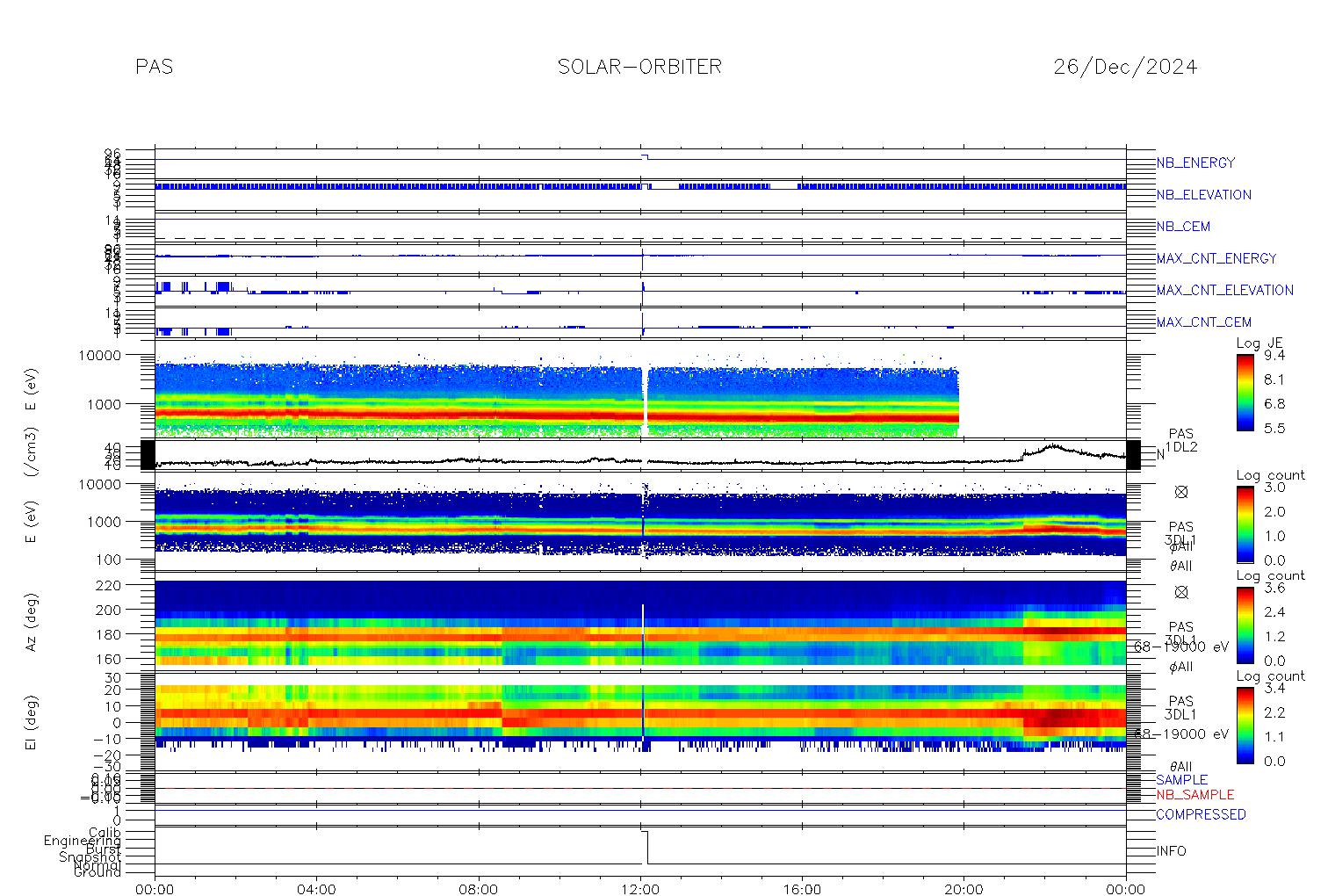
Task: Select the NB_ELEVATION series label
Action: [1203, 195]
